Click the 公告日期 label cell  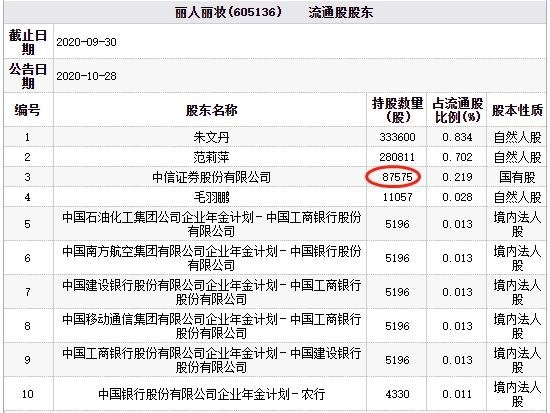[27, 76]
